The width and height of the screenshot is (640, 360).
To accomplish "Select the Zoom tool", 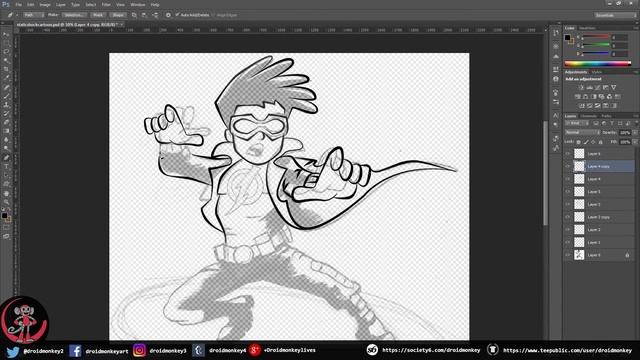I will pos(6,202).
